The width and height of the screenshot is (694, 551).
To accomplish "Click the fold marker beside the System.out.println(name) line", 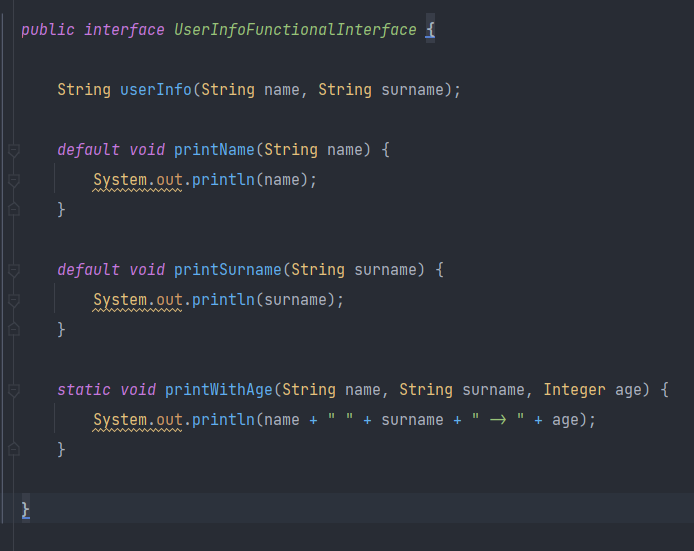I will [x=14, y=180].
